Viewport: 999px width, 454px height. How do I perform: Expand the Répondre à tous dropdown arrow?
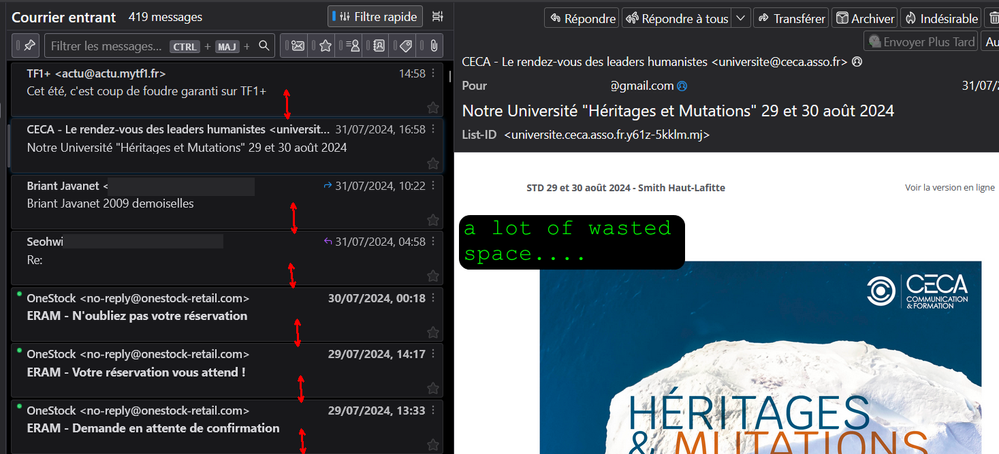[740, 18]
